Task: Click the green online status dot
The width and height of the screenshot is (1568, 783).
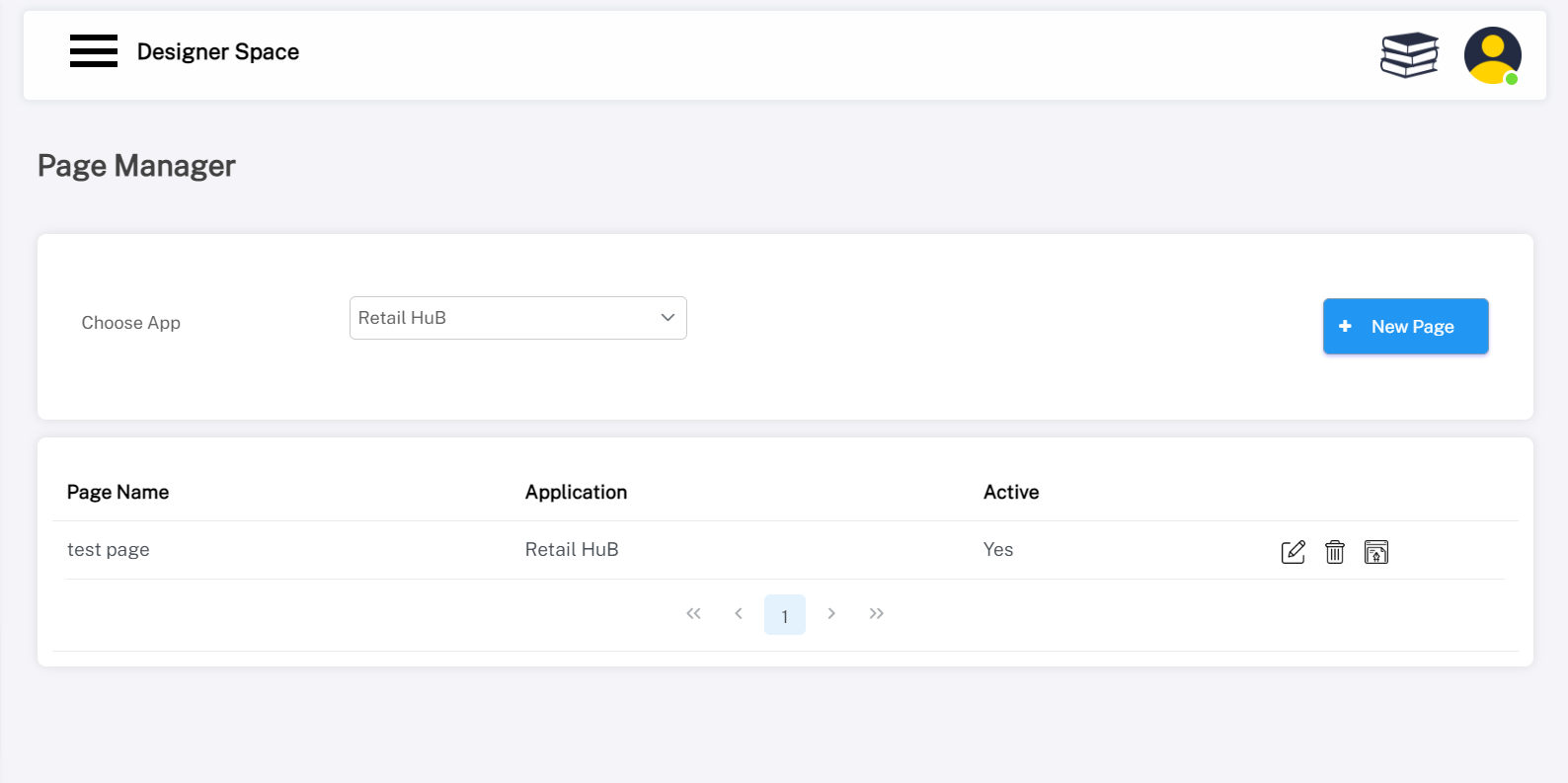Action: coord(1512,79)
